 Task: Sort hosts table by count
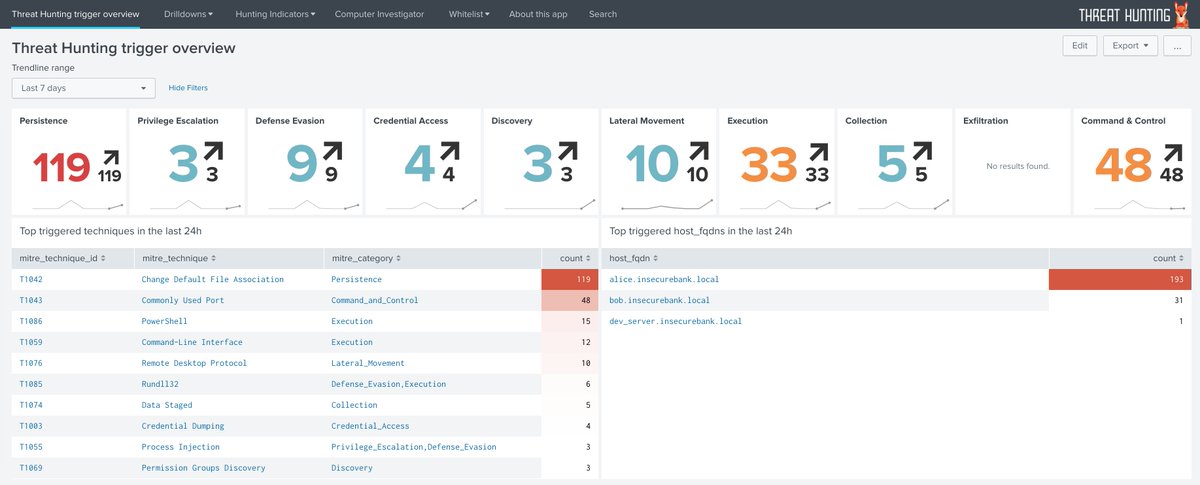pos(1167,258)
